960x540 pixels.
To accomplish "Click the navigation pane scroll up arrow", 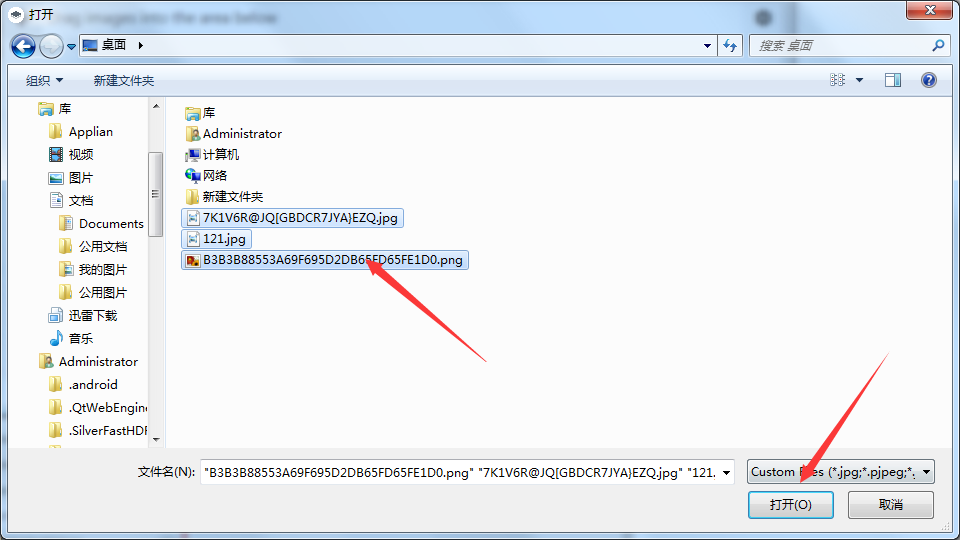I will (x=156, y=107).
